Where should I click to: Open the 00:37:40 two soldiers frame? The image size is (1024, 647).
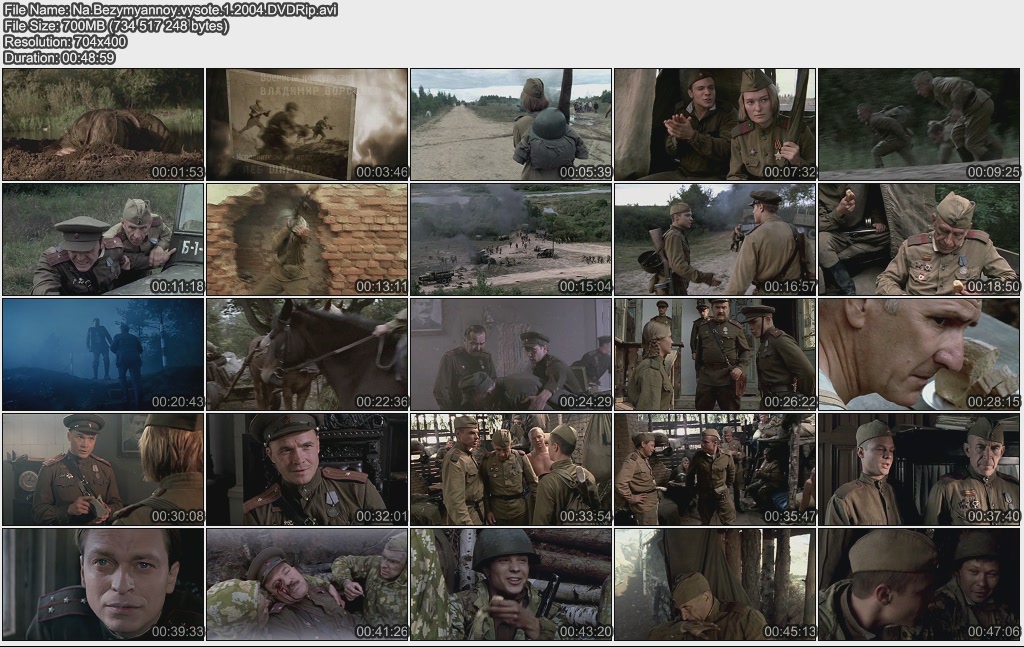(919, 469)
